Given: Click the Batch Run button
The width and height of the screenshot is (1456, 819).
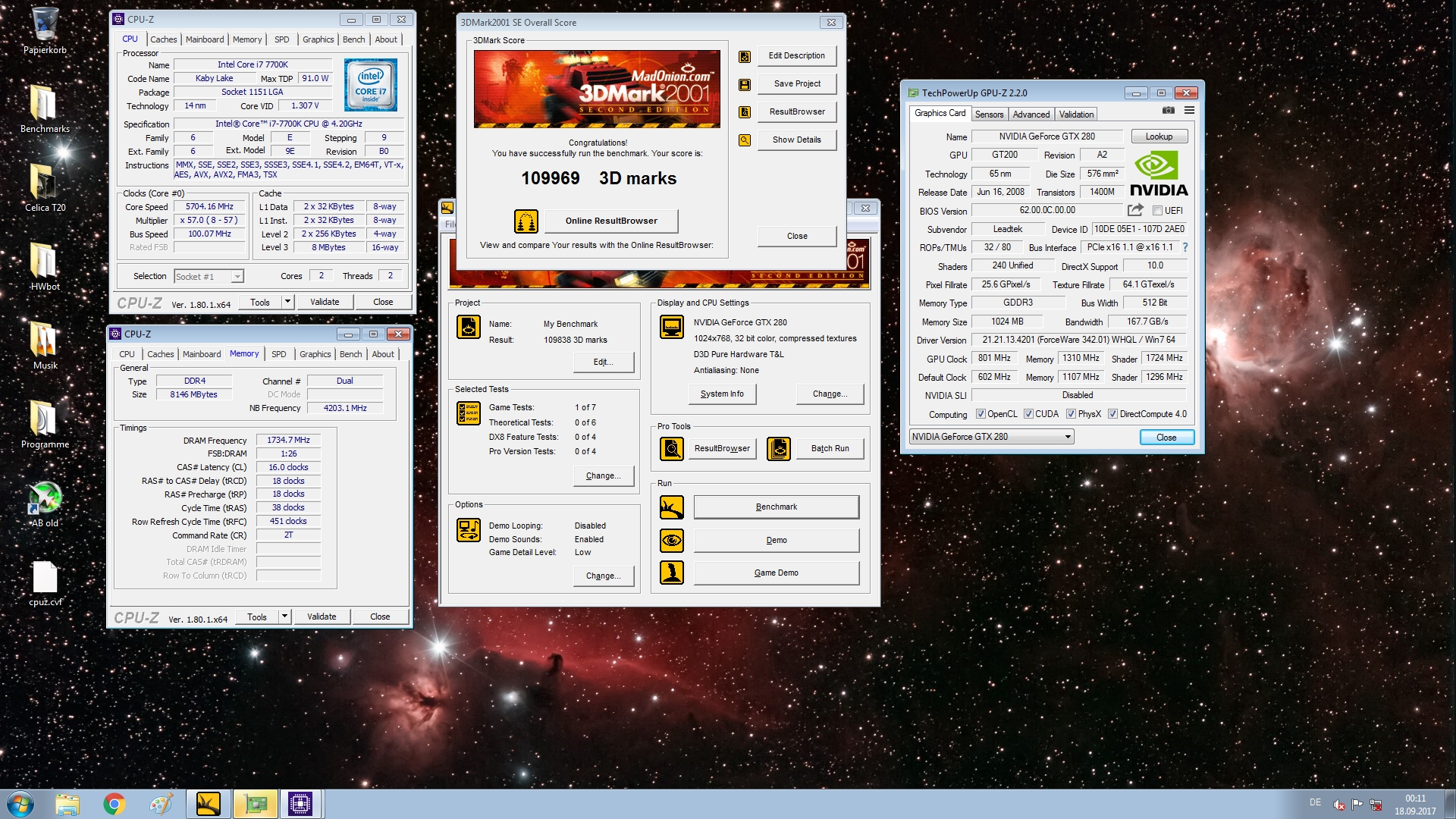Looking at the screenshot, I should tap(830, 448).
